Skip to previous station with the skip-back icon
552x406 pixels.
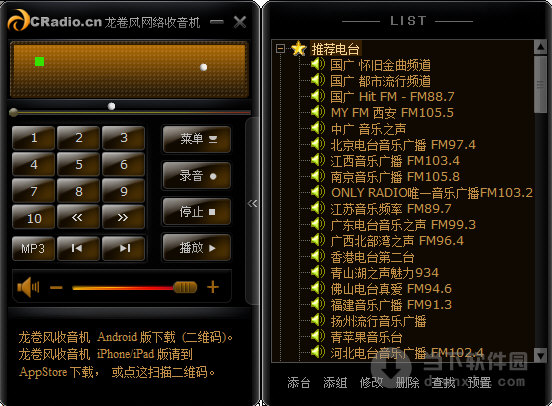click(78, 248)
